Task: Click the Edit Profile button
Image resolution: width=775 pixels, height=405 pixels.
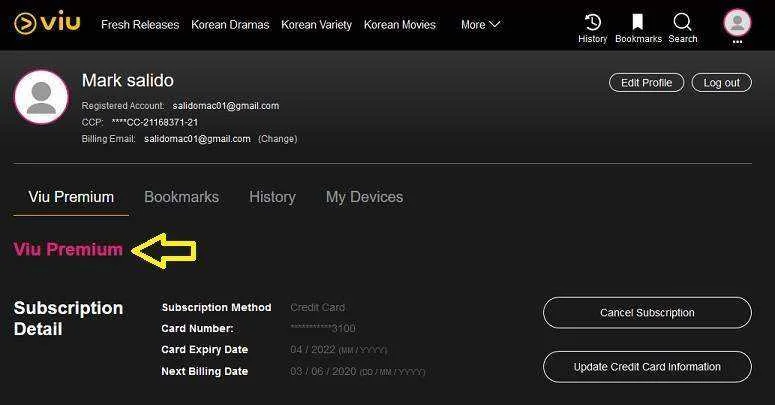Action: [646, 83]
